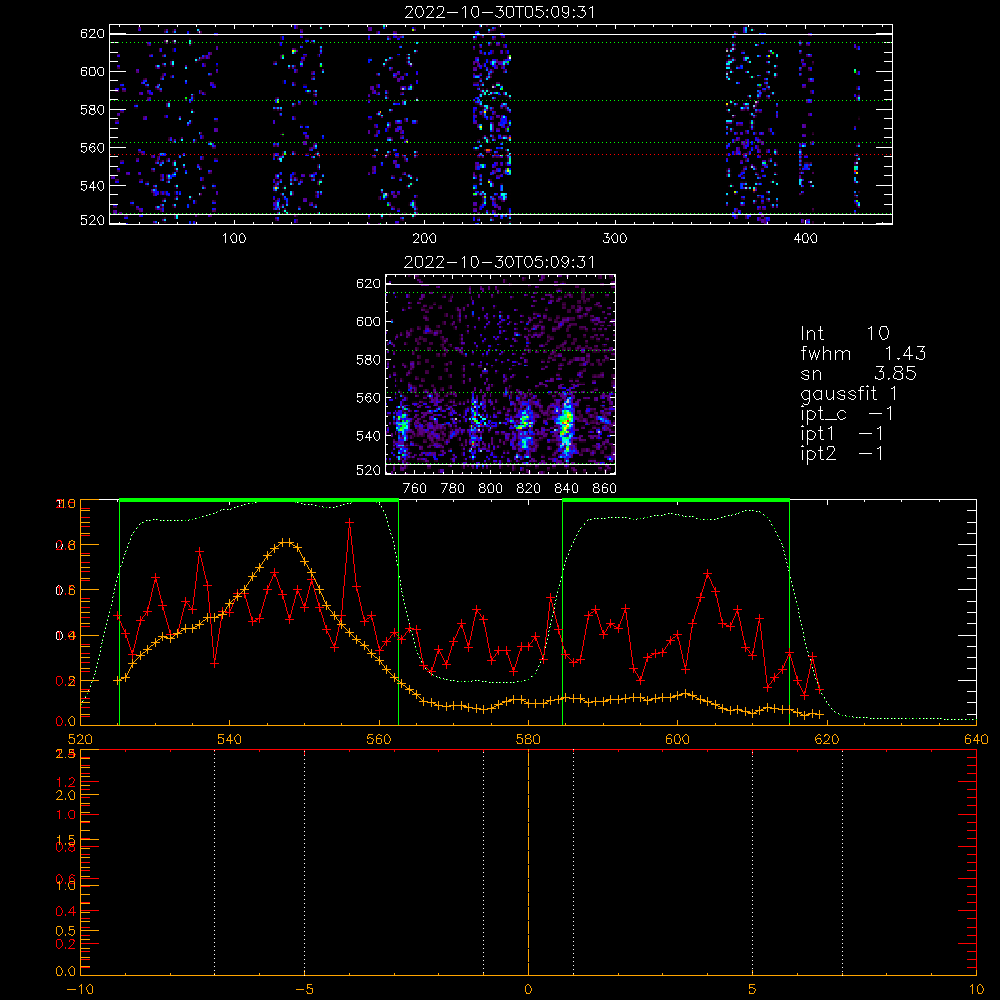Click x-axis label 820 on middle image

click(x=529, y=489)
